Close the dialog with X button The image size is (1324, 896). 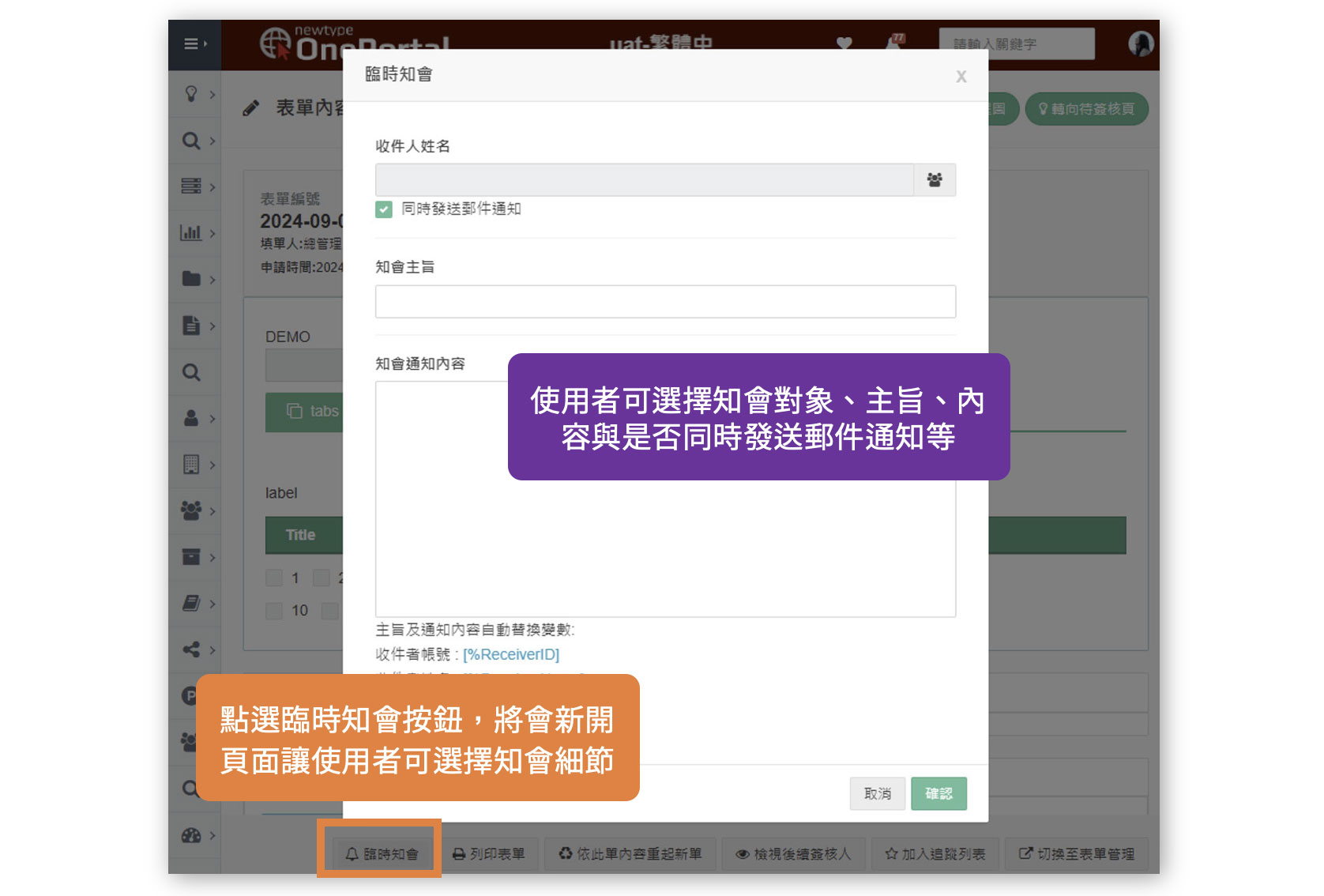(x=961, y=77)
